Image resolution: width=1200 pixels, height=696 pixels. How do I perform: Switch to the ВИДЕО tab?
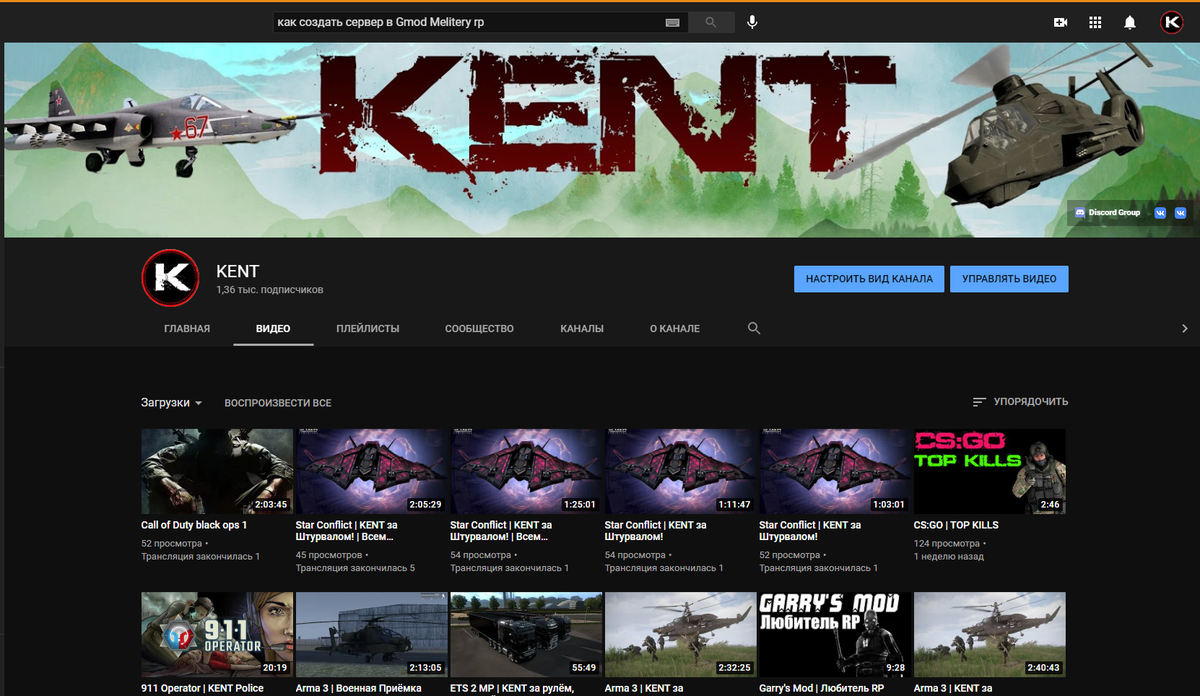coord(273,328)
